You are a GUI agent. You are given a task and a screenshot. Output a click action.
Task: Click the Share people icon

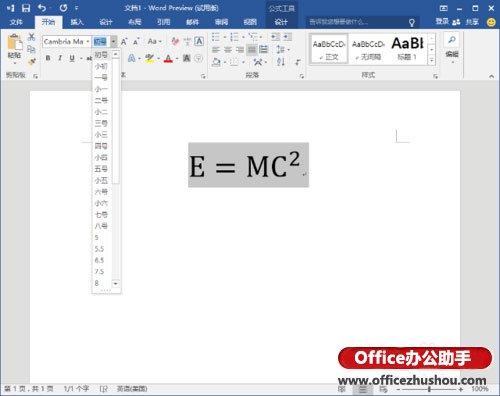click(x=456, y=22)
